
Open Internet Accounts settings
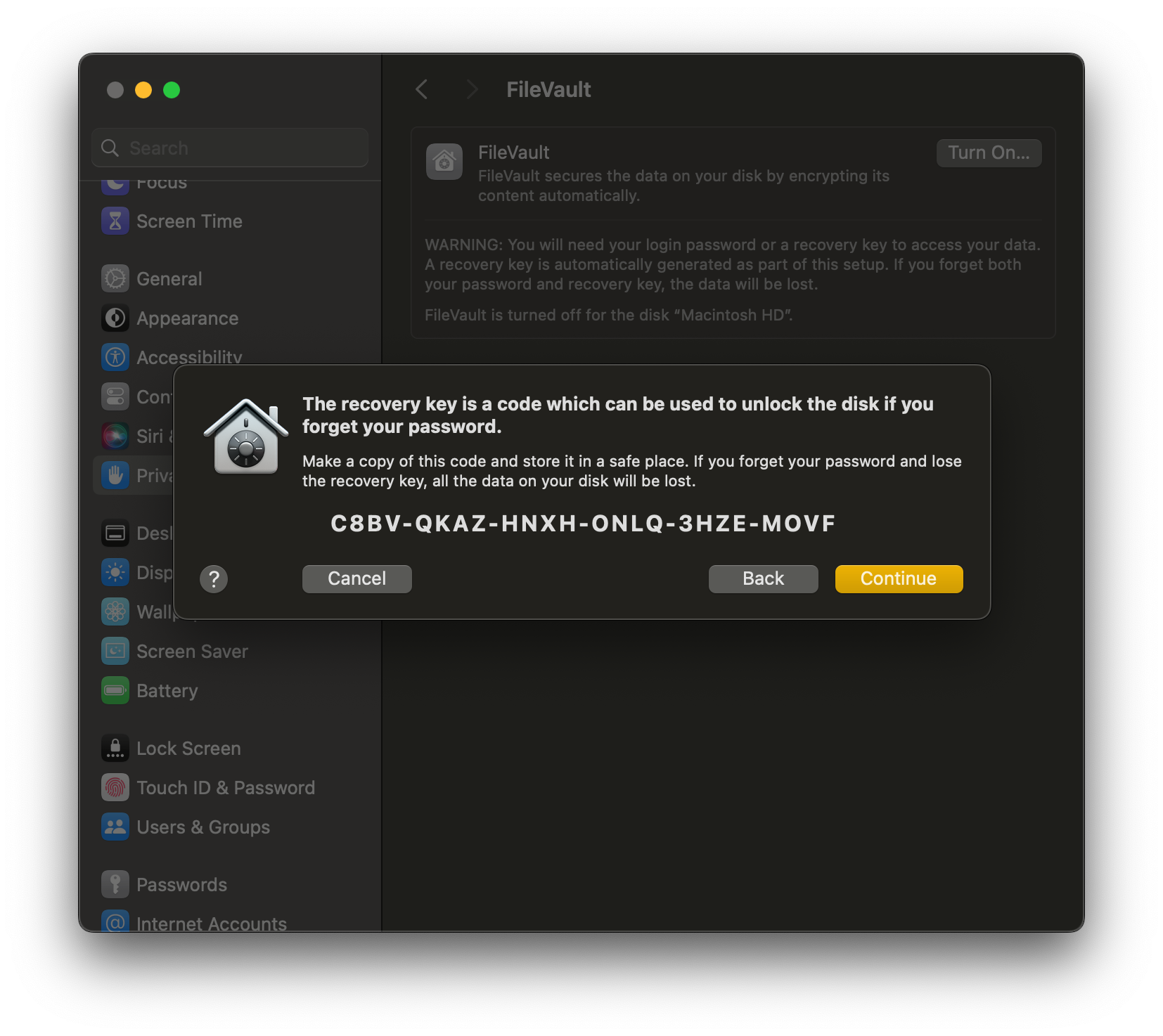pos(230,922)
